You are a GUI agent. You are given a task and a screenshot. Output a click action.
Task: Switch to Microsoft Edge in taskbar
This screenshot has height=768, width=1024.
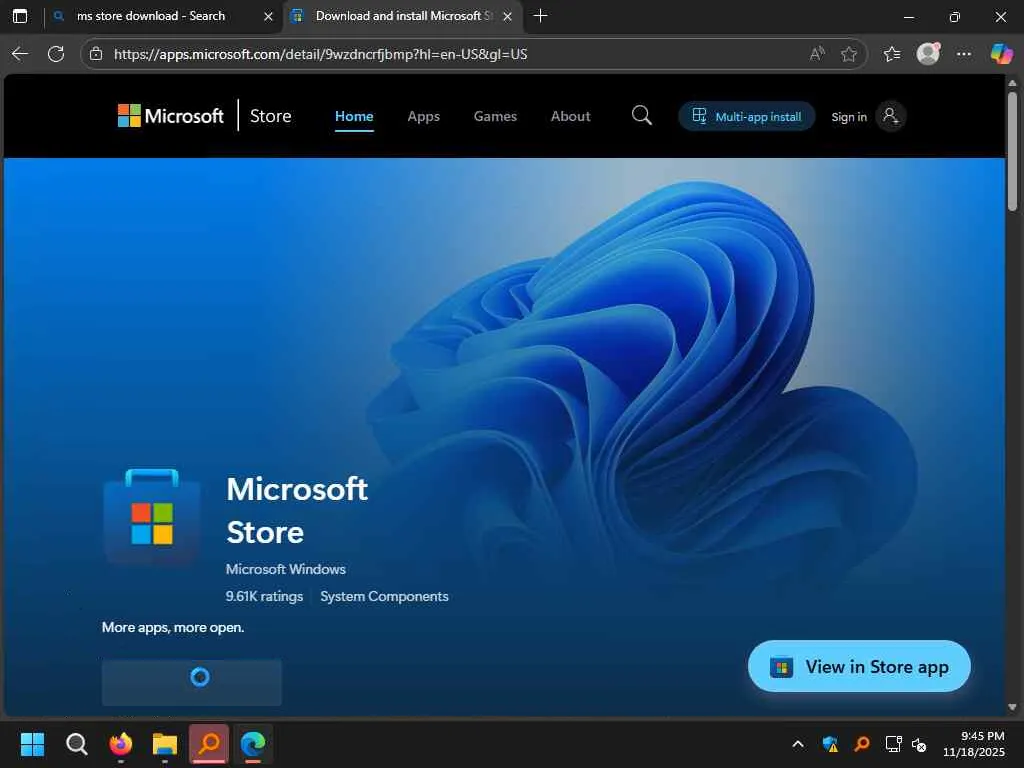click(x=253, y=743)
